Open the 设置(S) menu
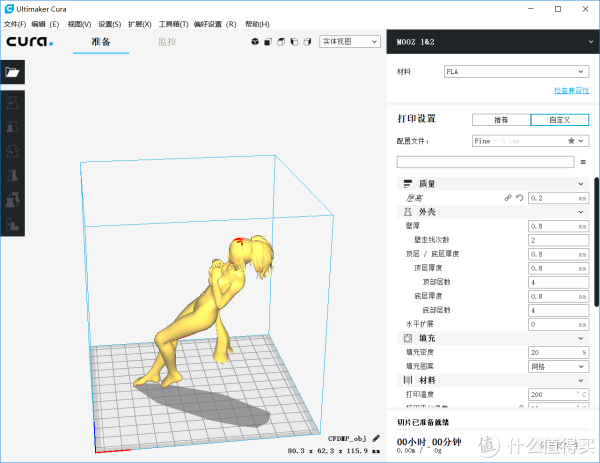 109,24
